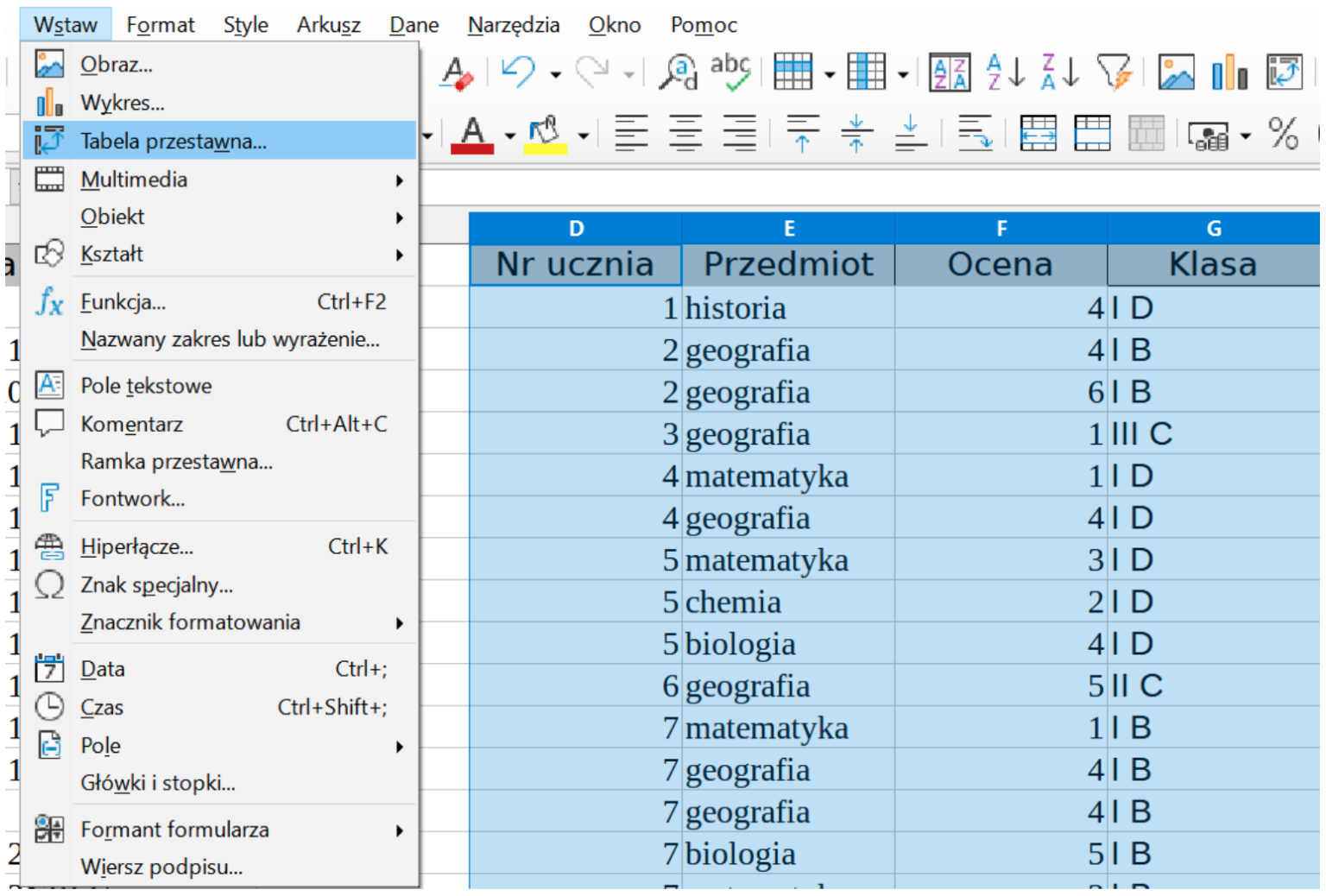Screen dimensions: 1326x896
Task: Toggle wrap text in cell
Action: (975, 134)
